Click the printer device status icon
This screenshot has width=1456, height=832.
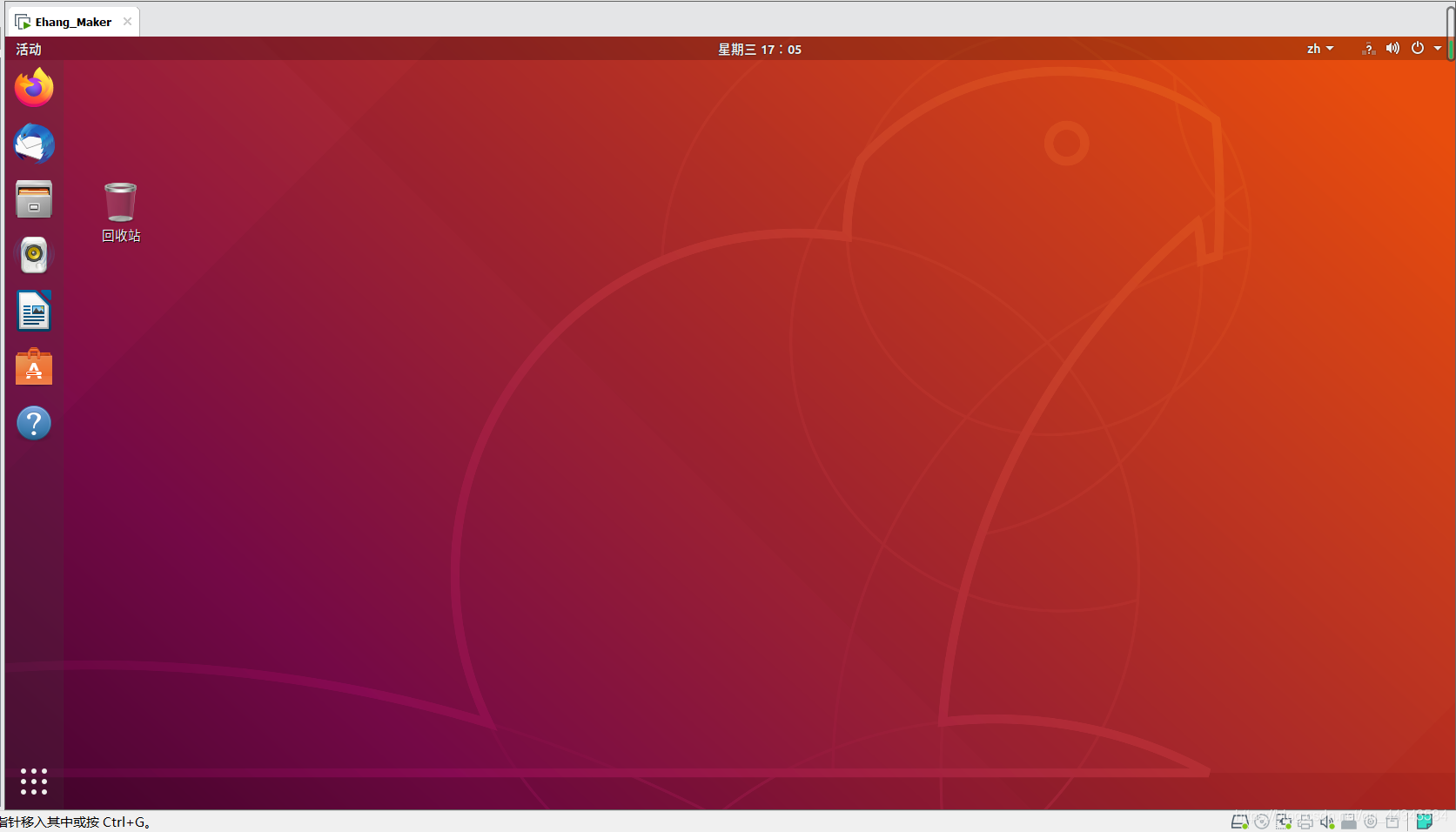1305,822
